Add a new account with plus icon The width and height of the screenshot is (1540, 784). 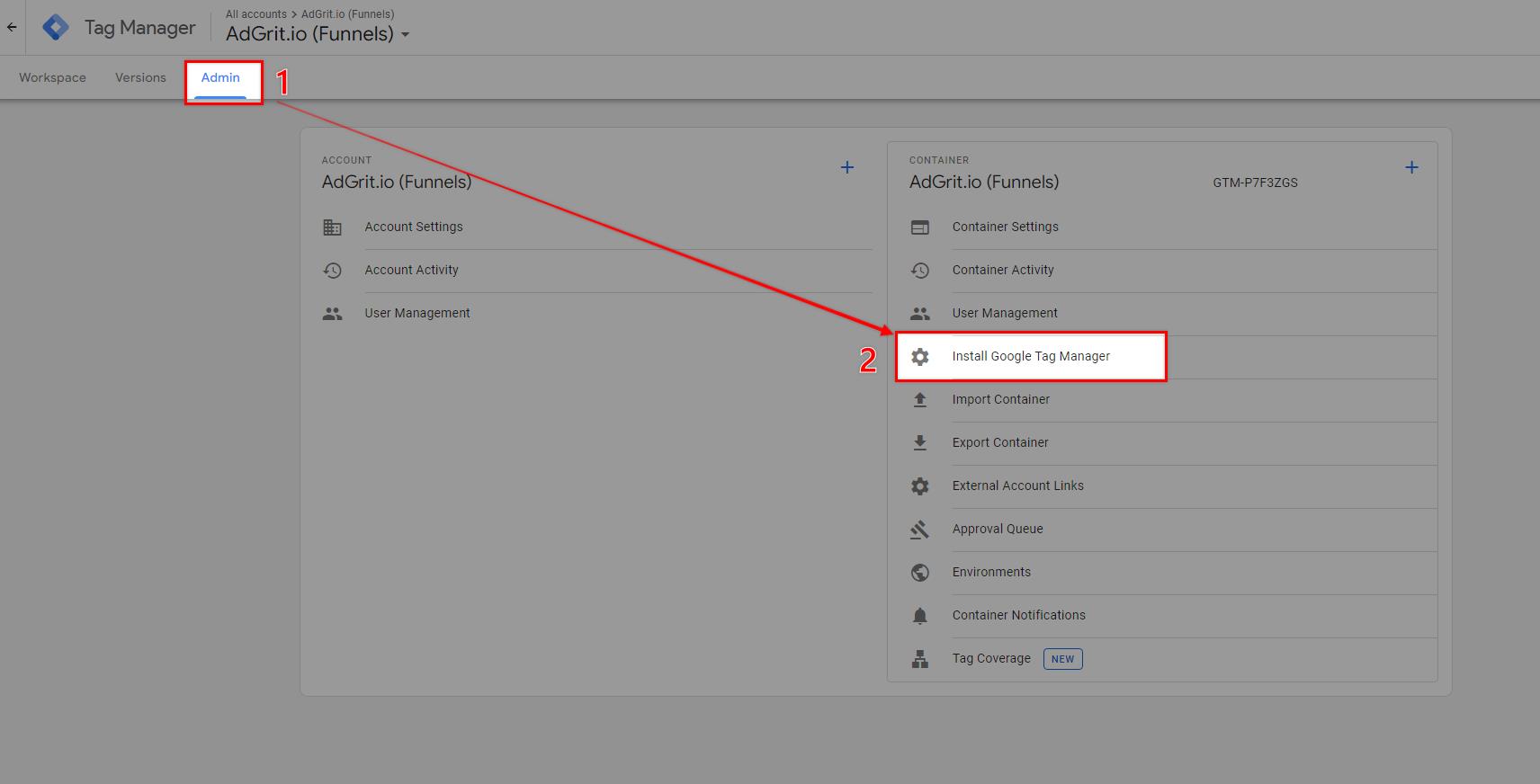coord(847,167)
